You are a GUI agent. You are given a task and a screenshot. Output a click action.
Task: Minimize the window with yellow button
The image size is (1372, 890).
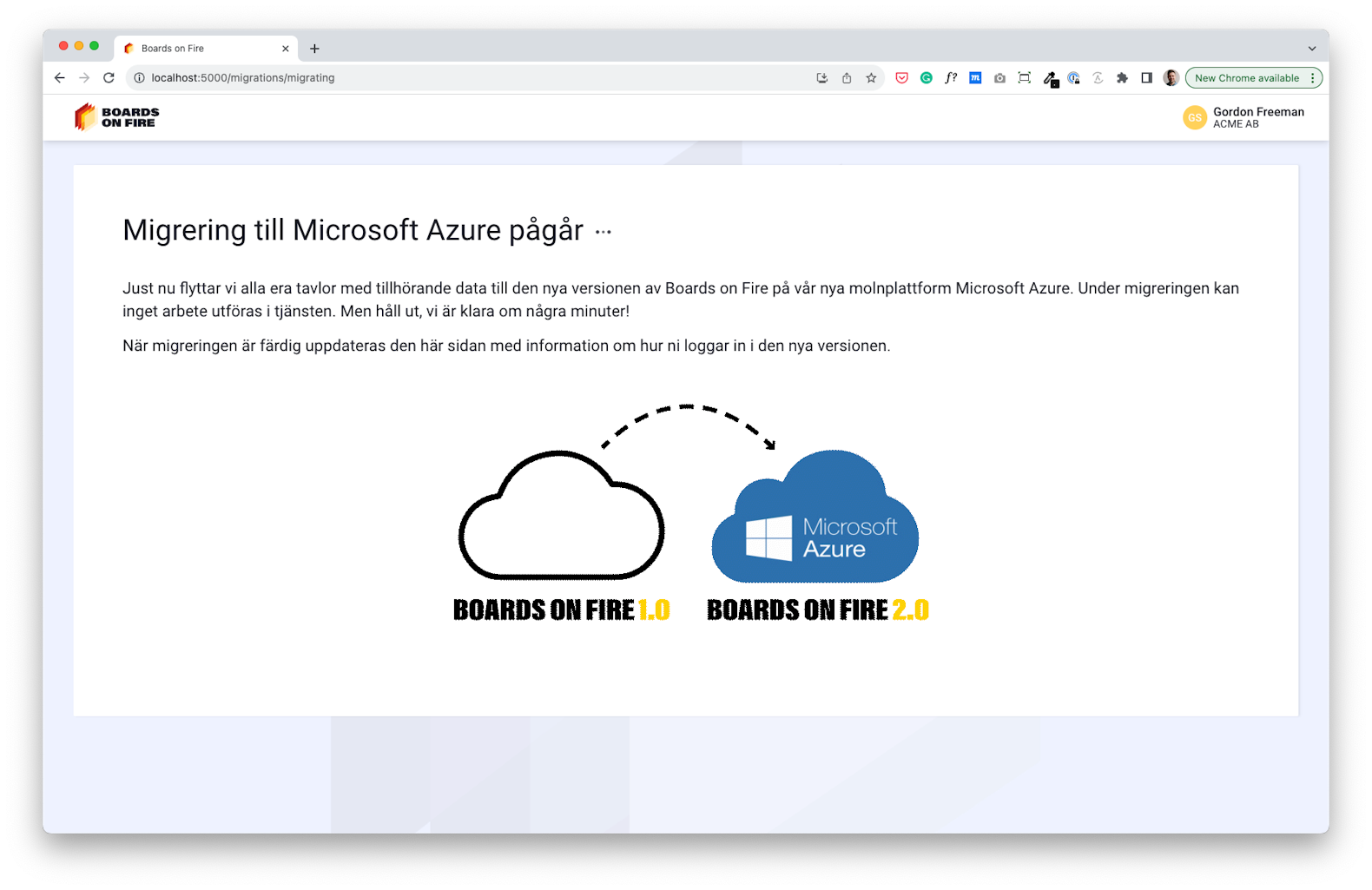(x=79, y=46)
